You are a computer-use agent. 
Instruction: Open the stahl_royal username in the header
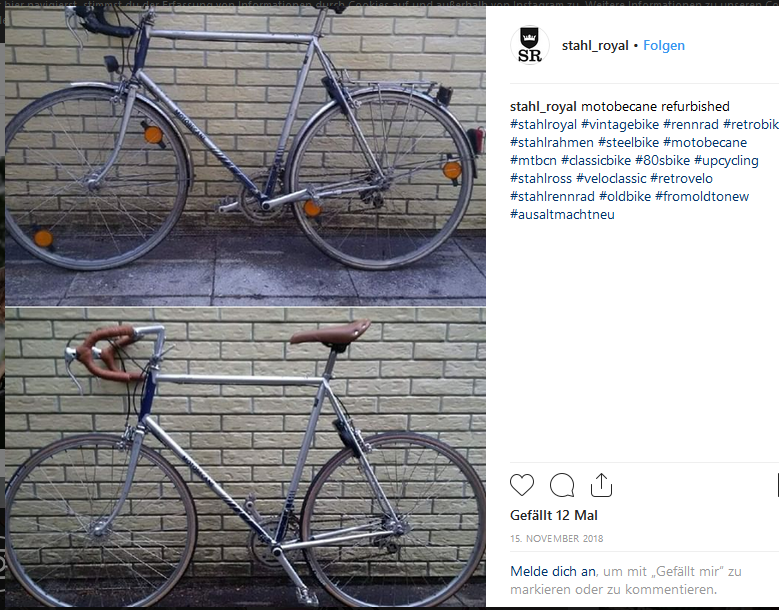coord(595,45)
